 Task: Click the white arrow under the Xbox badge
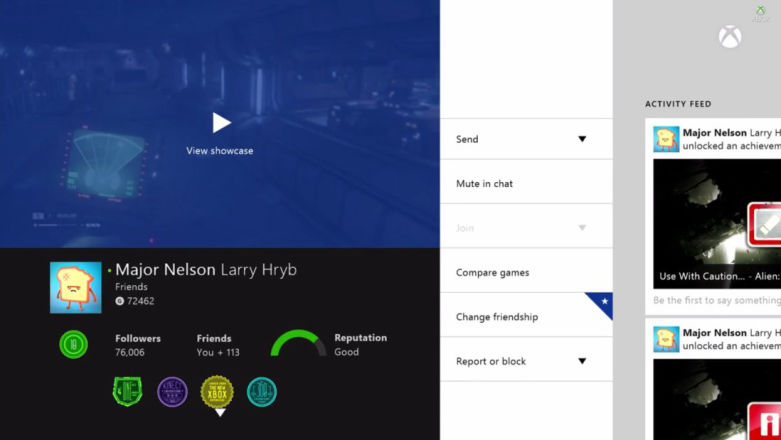220,413
